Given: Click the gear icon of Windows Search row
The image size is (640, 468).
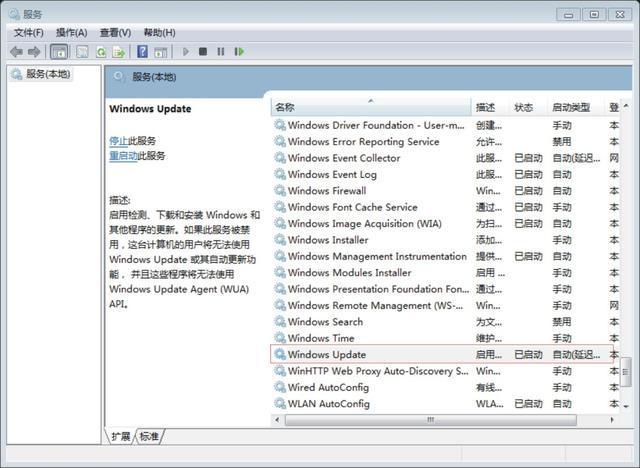Looking at the screenshot, I should click(280, 322).
